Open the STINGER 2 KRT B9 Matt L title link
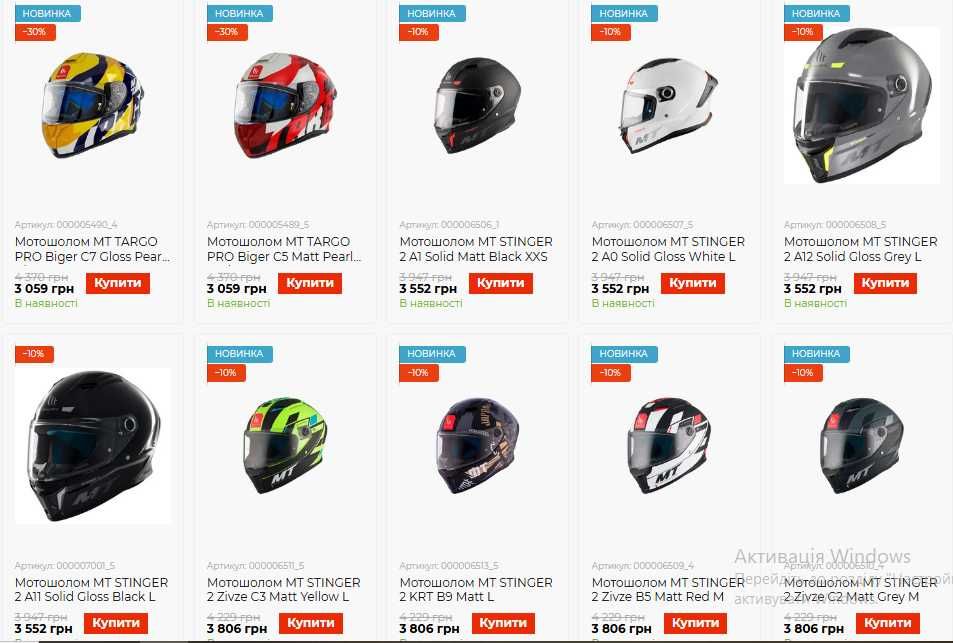This screenshot has width=953, height=643. (x=476, y=590)
